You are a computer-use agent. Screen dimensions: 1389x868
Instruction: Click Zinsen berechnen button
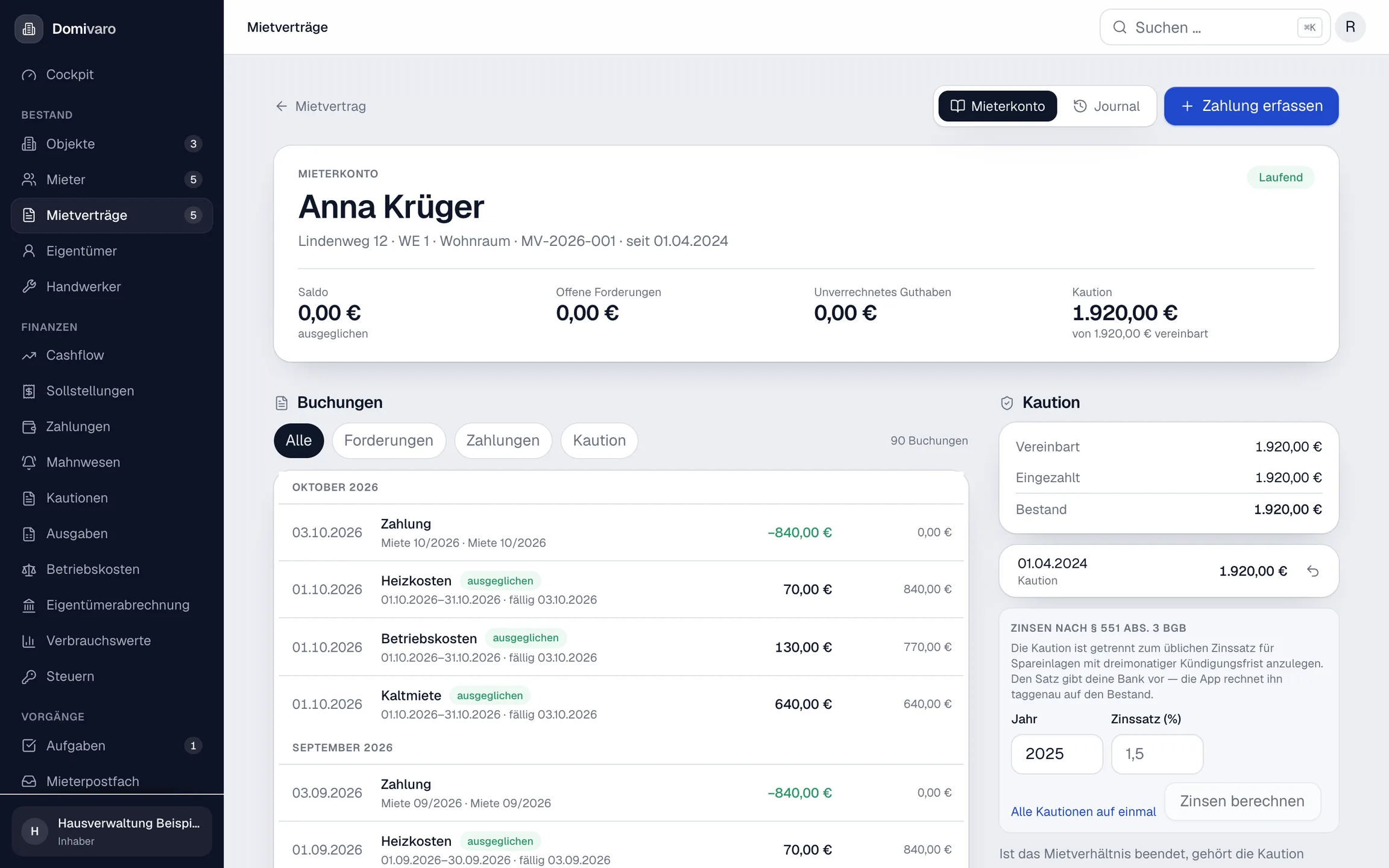tap(1242, 801)
